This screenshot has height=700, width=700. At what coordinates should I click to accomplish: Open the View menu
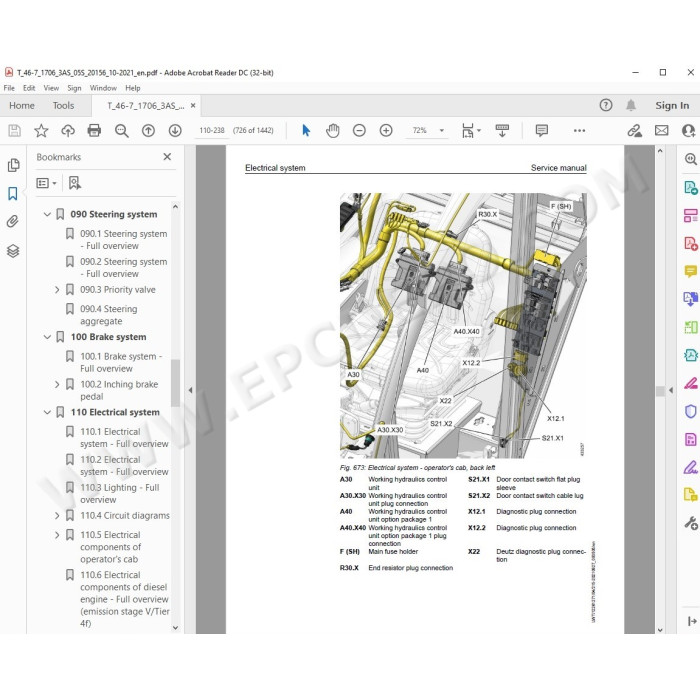pyautogui.click(x=51, y=88)
